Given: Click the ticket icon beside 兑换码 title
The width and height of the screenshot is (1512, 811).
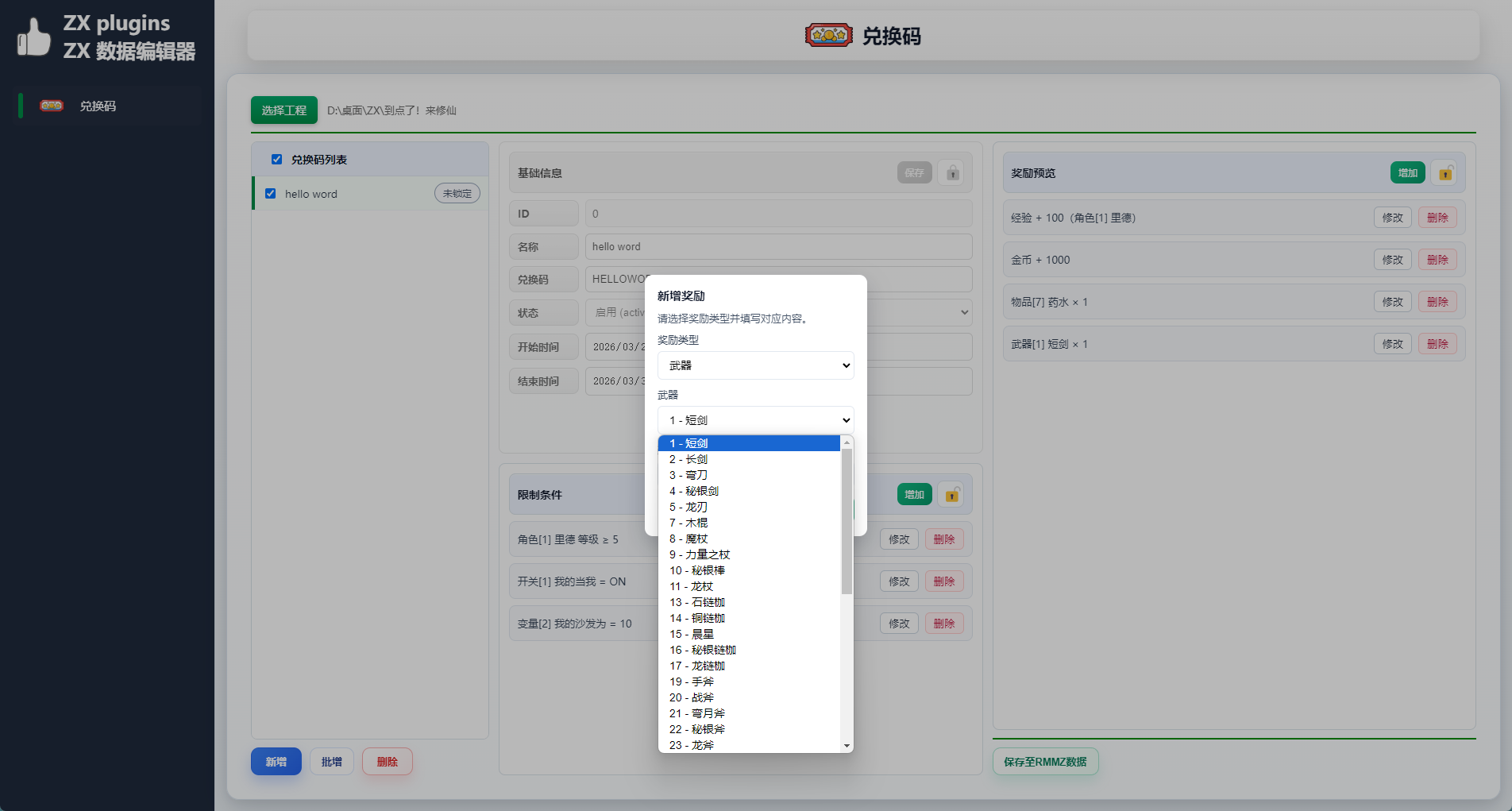Looking at the screenshot, I should coord(828,35).
